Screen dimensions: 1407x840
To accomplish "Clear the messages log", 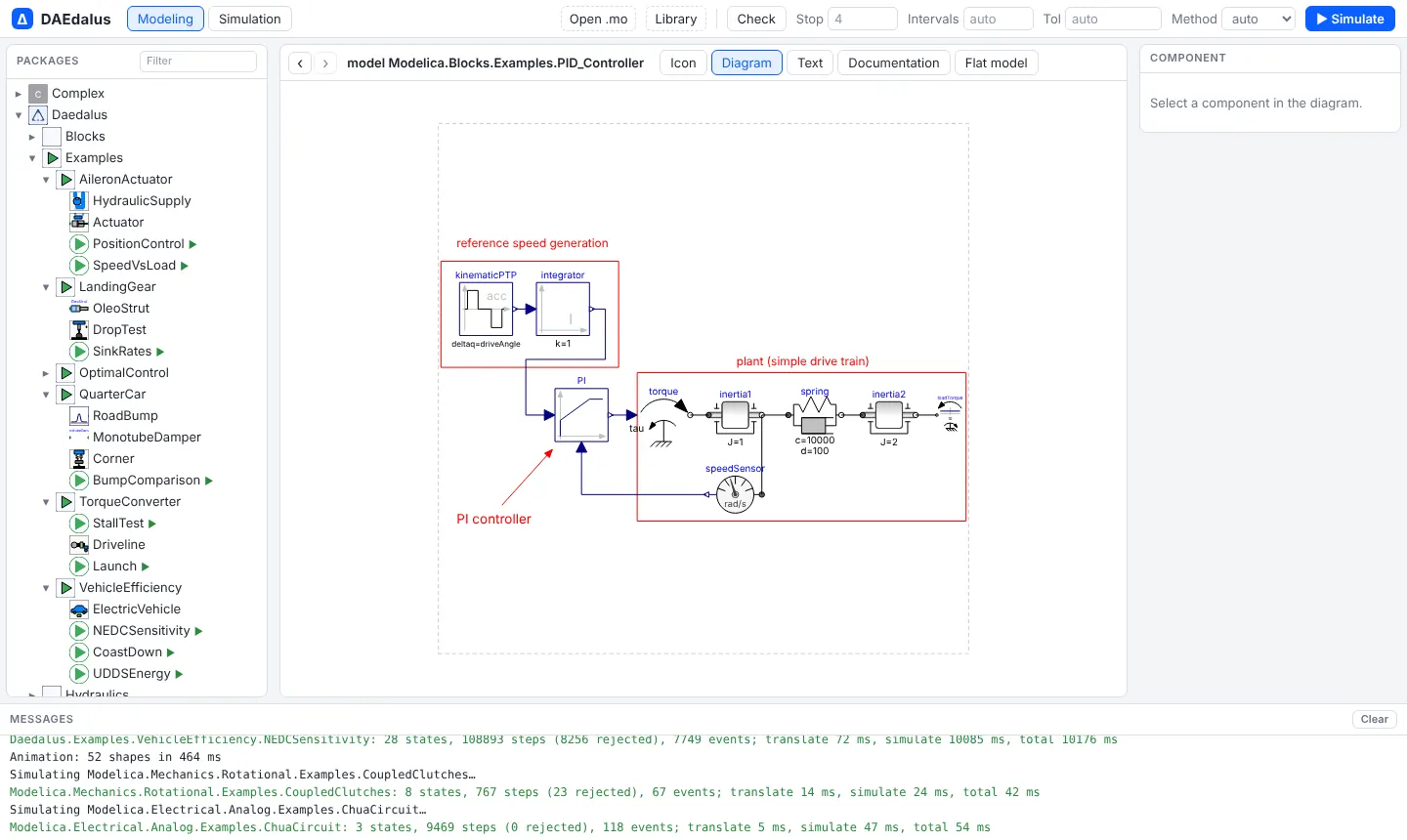I will [x=1375, y=719].
